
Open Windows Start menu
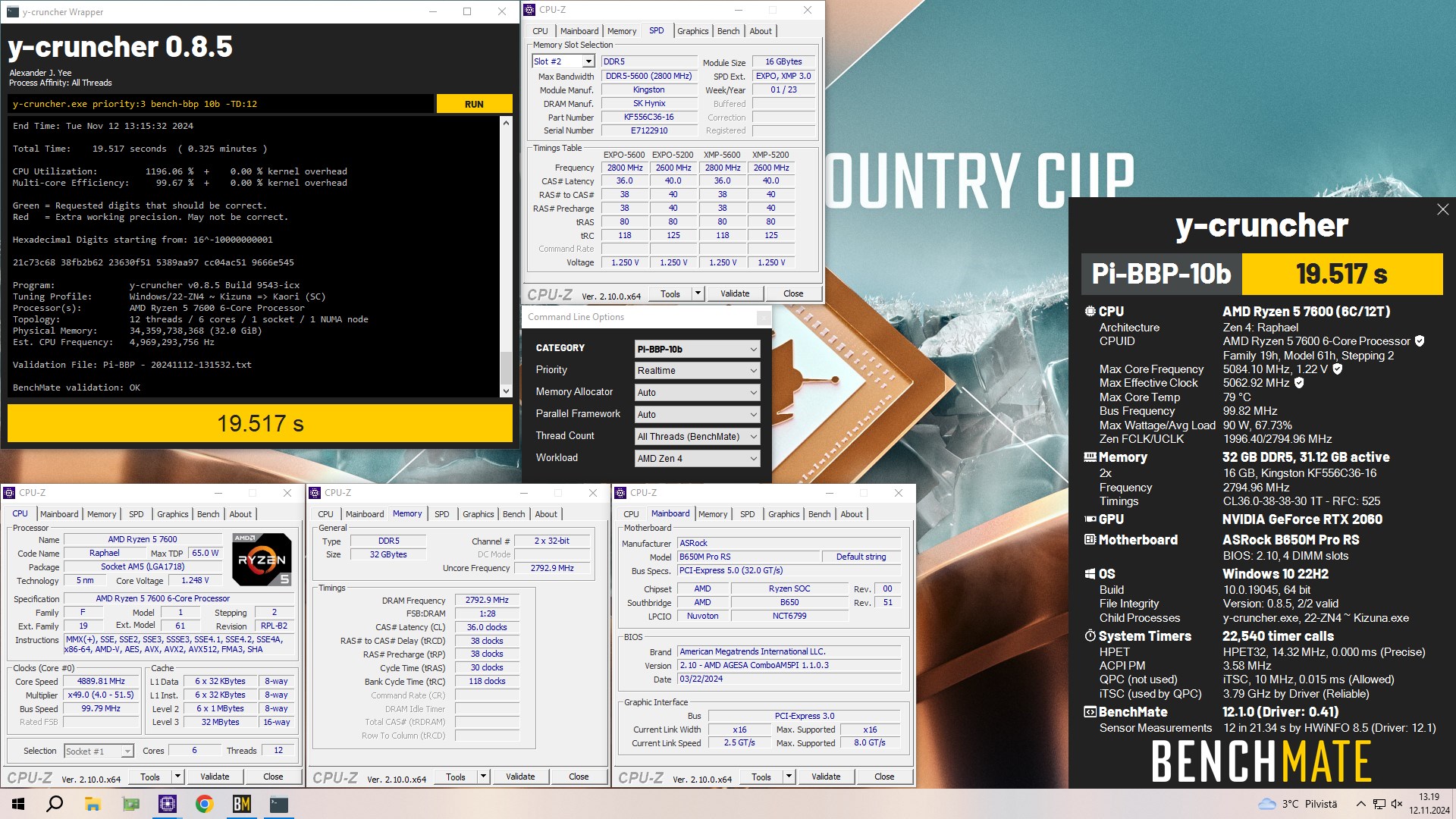click(18, 804)
